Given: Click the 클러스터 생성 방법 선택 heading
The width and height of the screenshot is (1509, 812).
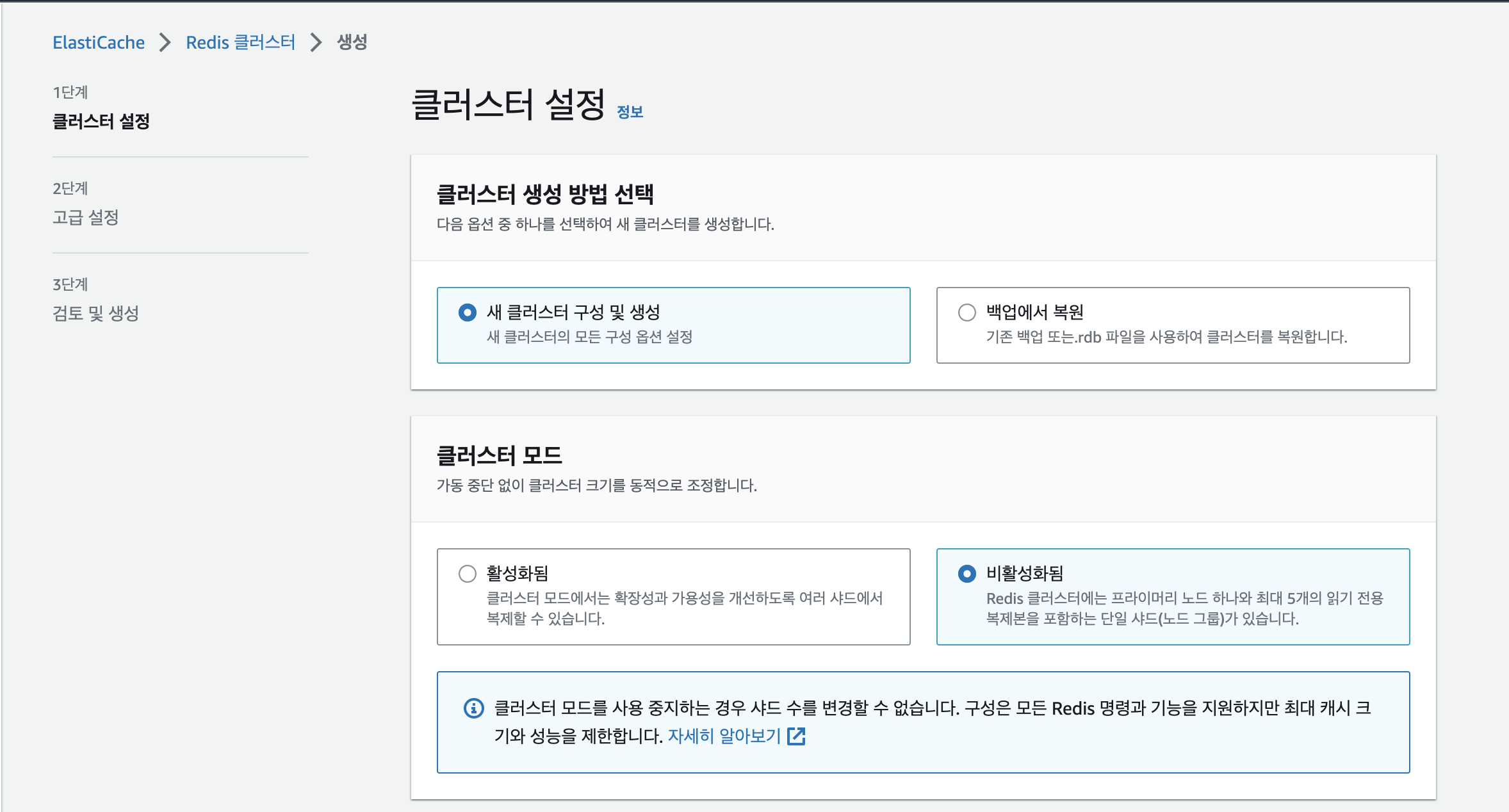Looking at the screenshot, I should pyautogui.click(x=545, y=194).
